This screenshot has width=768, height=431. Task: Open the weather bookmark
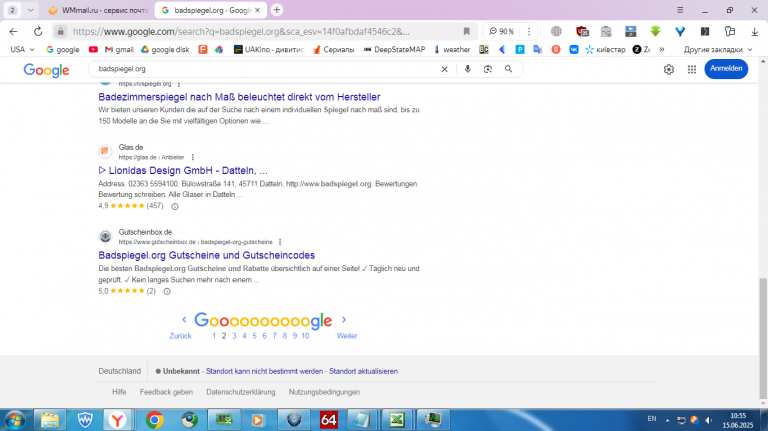coord(452,49)
